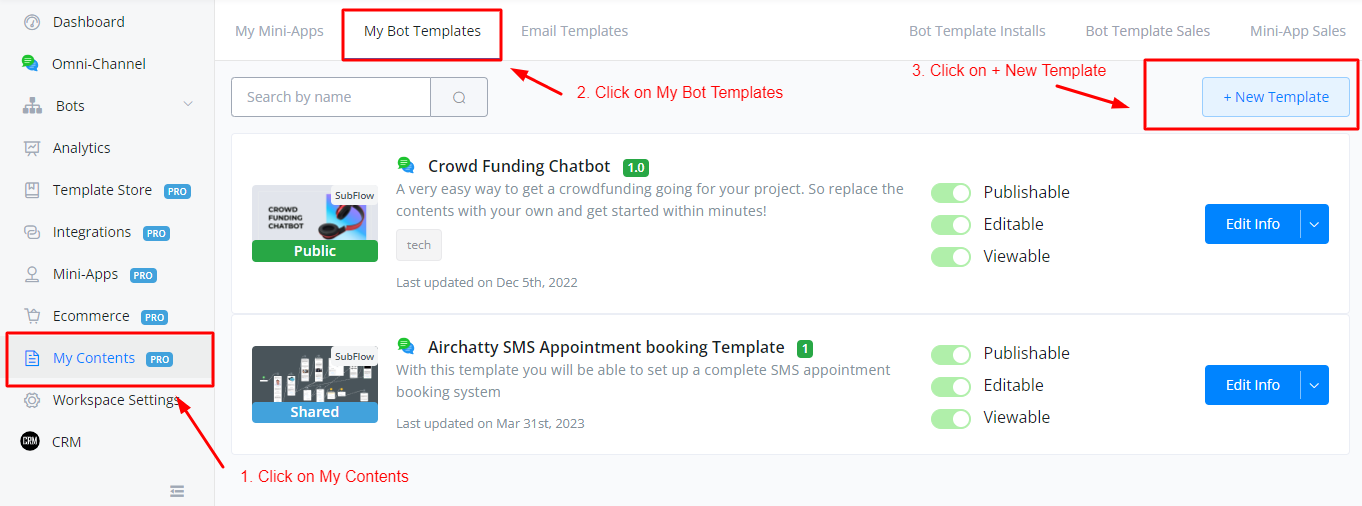Open the Email Templates tab
1362x506 pixels.
point(575,31)
